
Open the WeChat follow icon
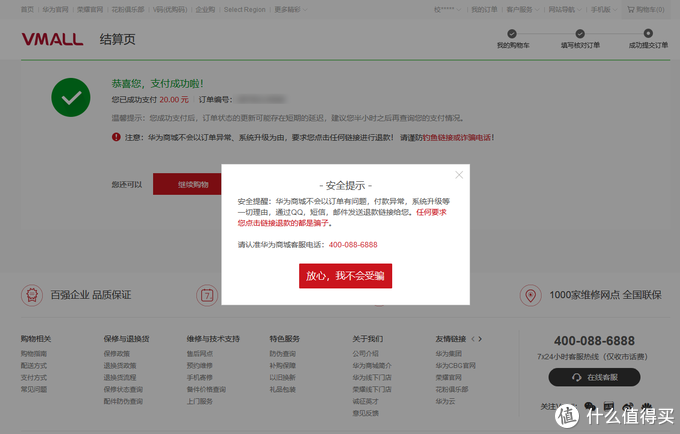590,407
